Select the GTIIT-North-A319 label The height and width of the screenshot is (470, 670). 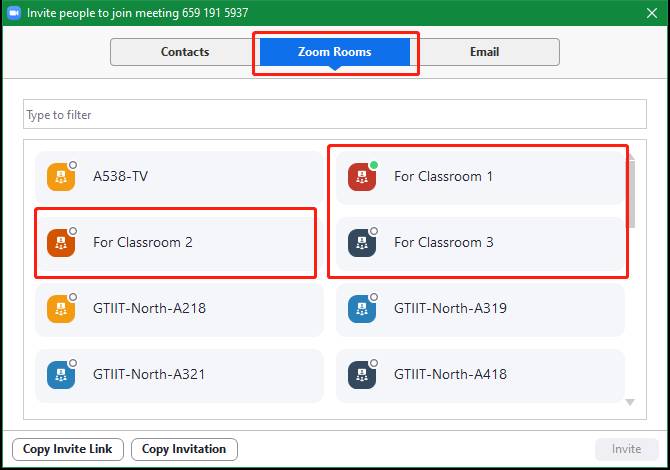click(x=450, y=308)
